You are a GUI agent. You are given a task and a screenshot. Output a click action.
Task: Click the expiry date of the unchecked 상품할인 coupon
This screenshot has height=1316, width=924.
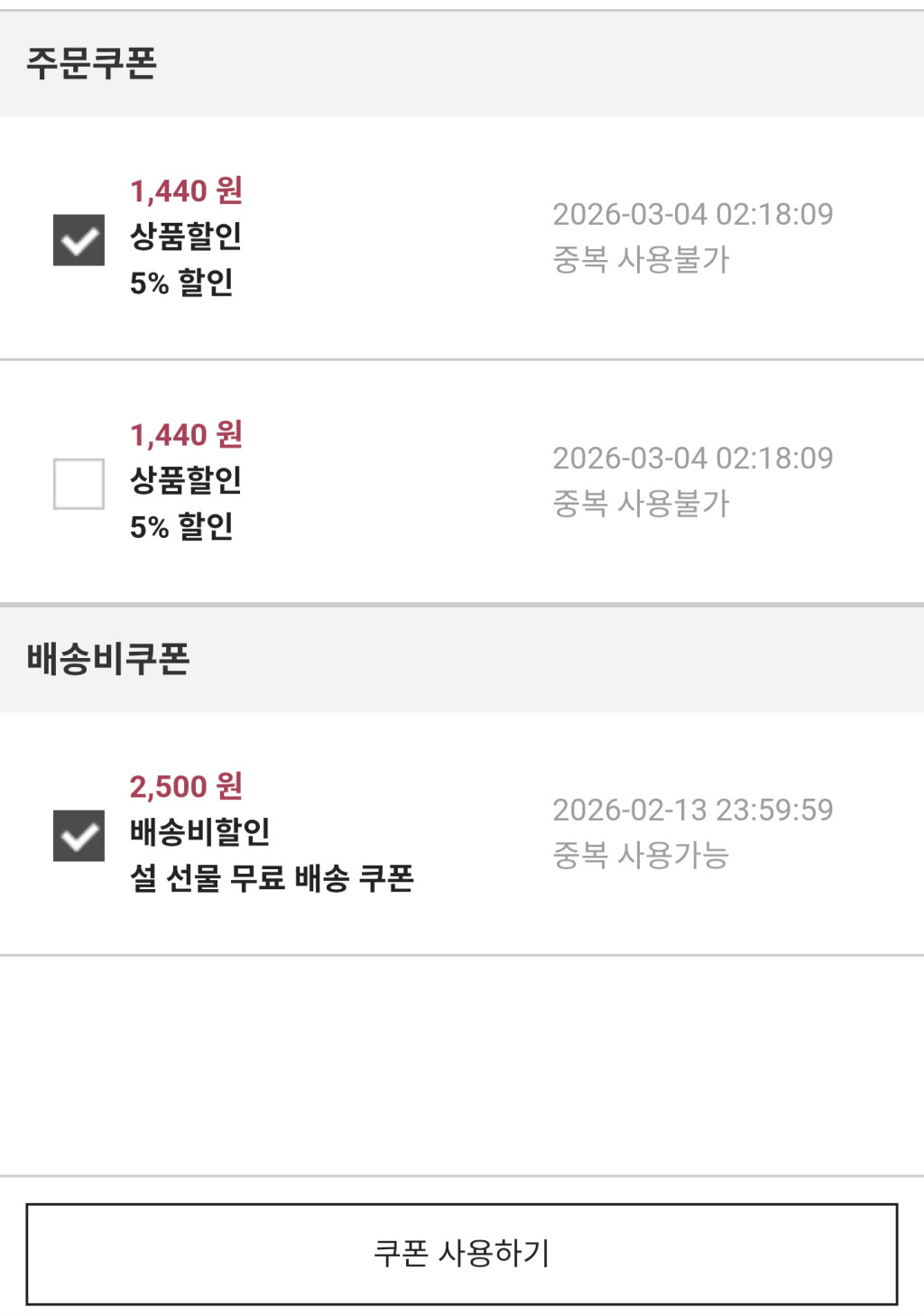point(693,458)
